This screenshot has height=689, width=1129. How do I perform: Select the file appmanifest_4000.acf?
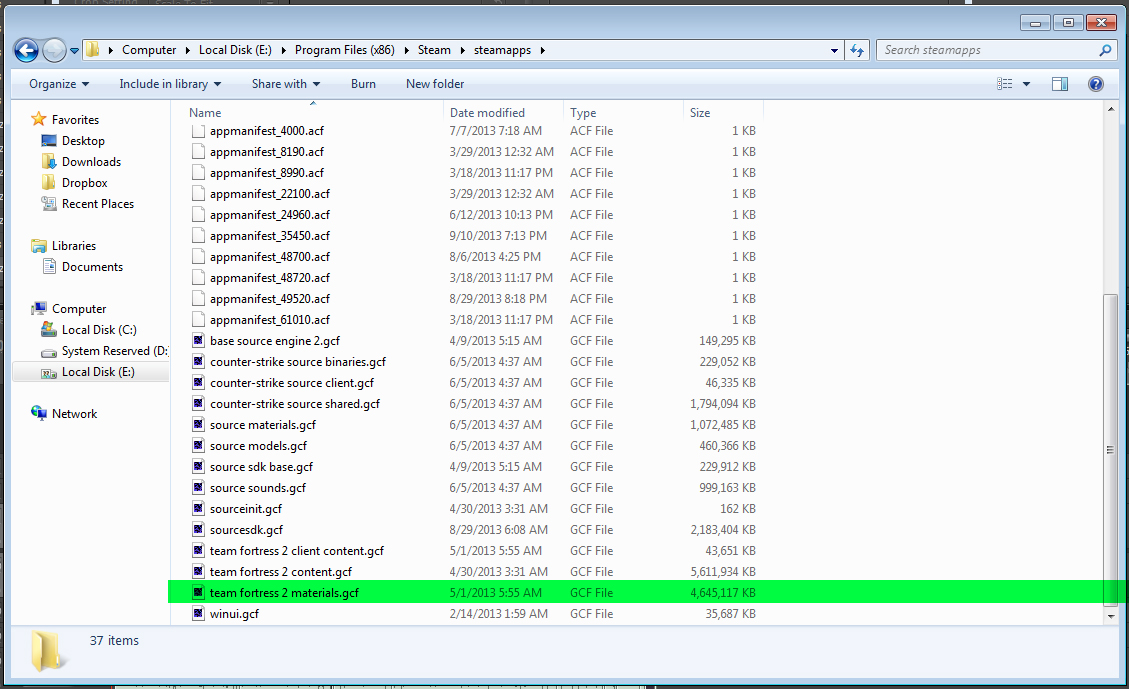266,131
